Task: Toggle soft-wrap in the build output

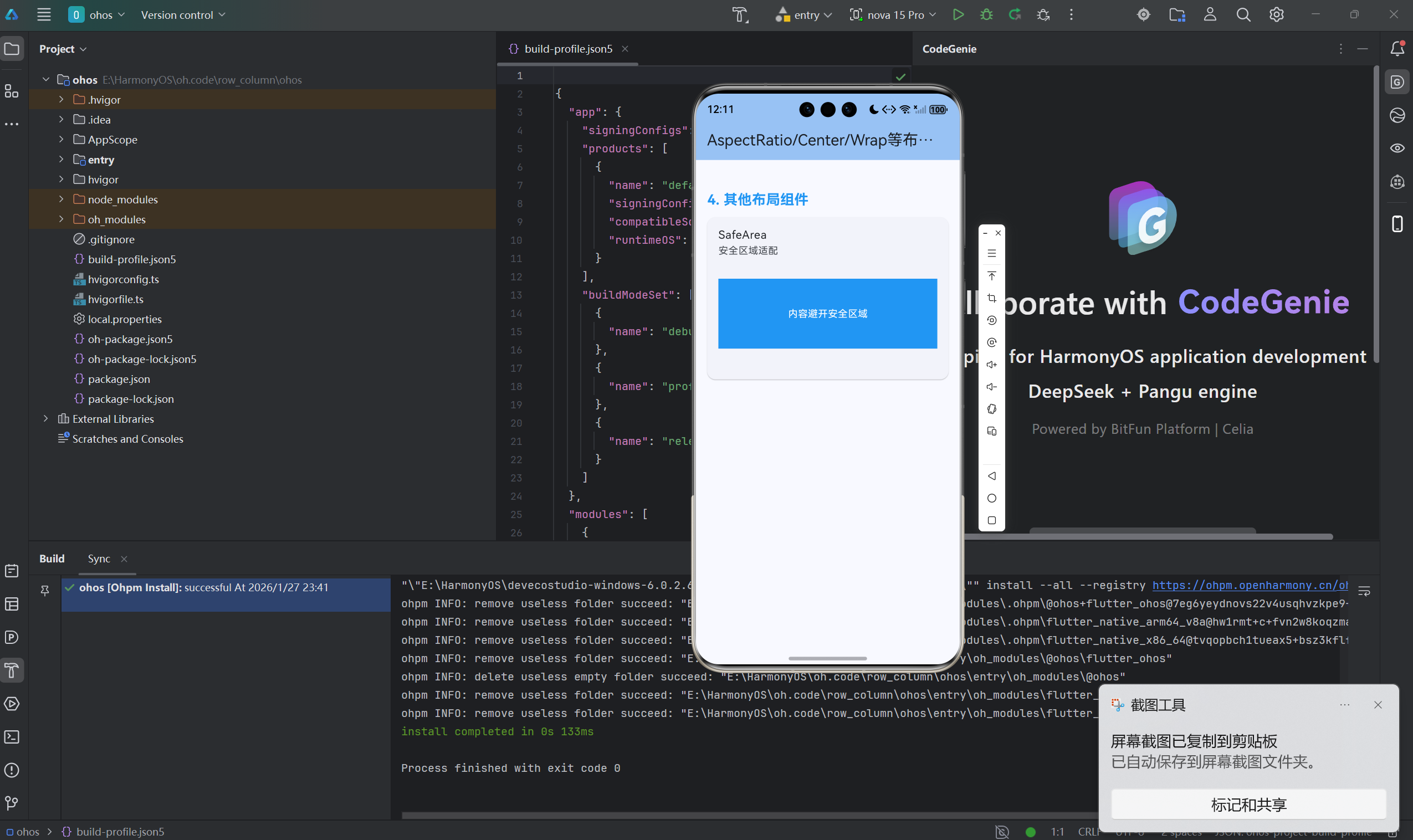Action: coord(1364,591)
